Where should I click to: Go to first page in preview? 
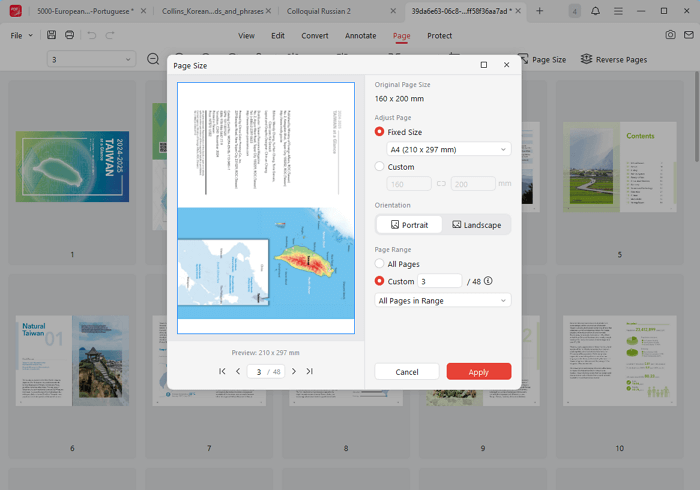point(222,371)
